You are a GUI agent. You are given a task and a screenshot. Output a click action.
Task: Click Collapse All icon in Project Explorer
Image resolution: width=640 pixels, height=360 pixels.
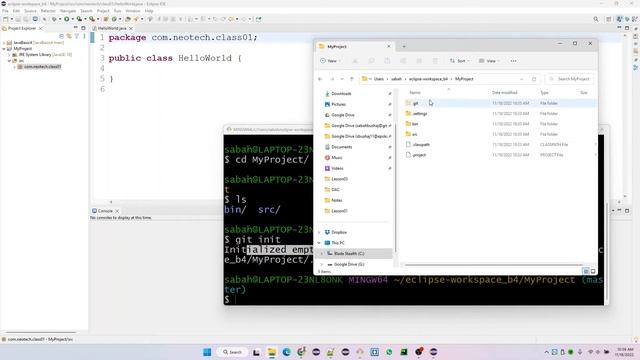[62, 36]
